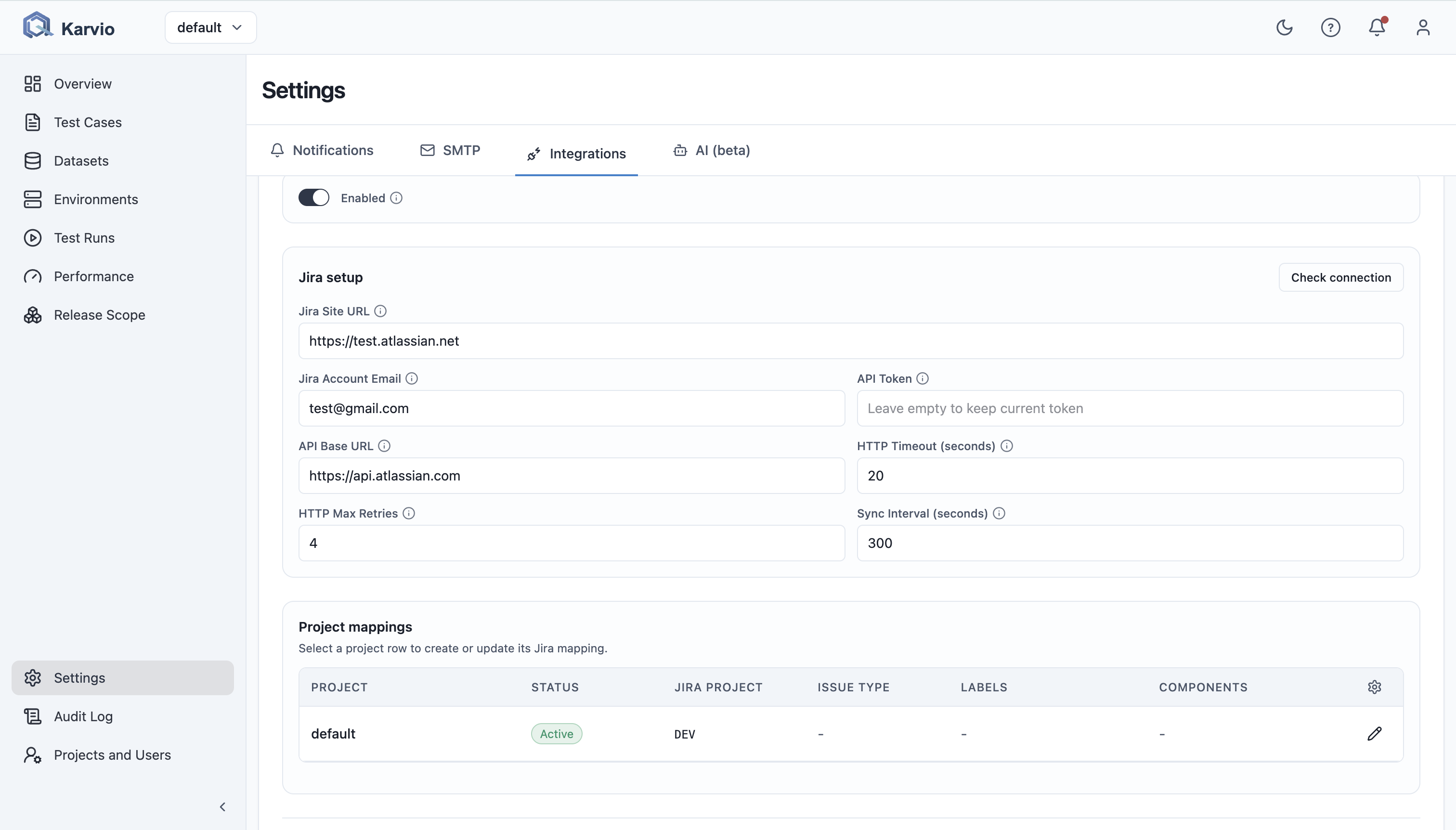
Task: Click the LABELS column header
Action: click(984, 687)
